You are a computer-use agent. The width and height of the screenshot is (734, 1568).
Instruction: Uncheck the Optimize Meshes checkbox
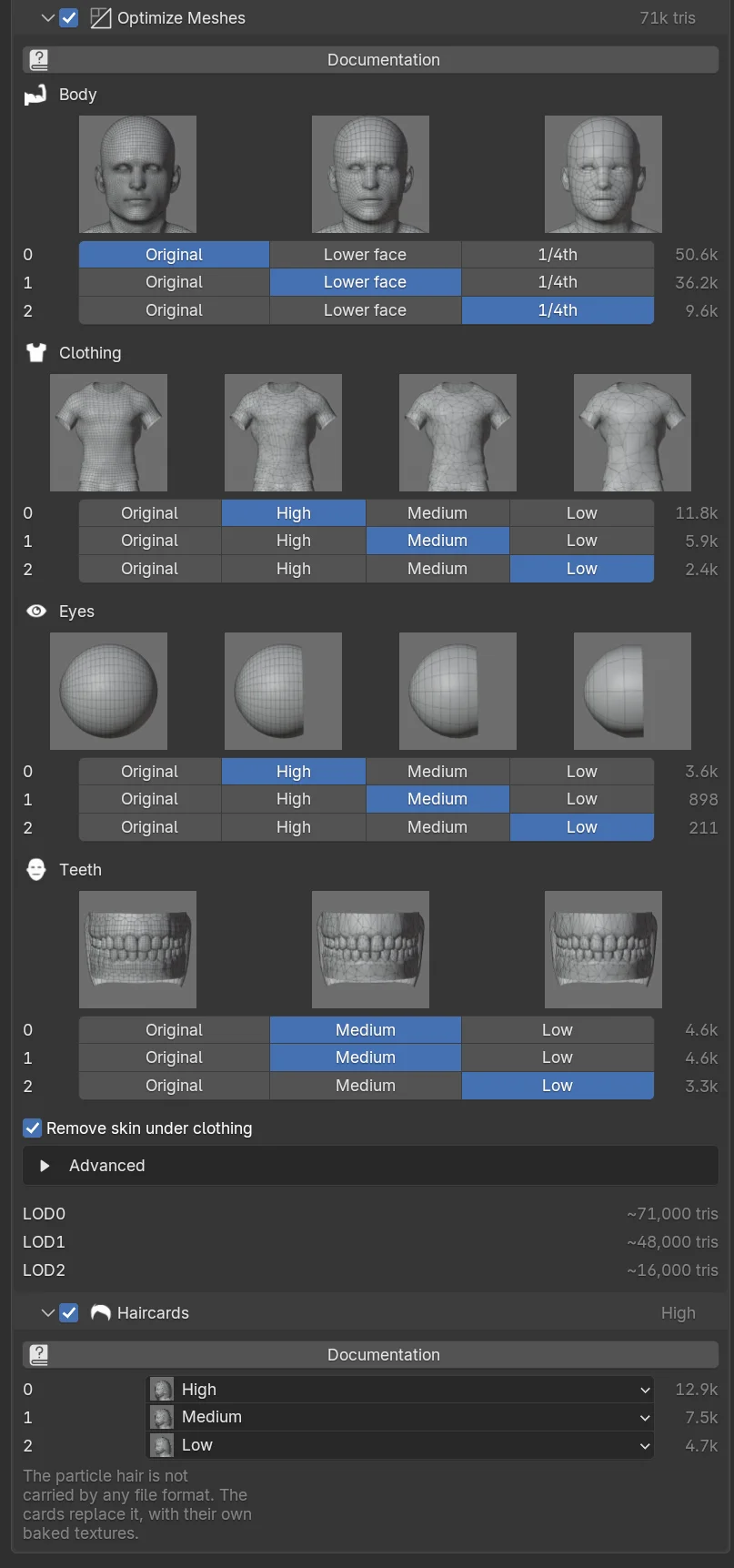[69, 18]
